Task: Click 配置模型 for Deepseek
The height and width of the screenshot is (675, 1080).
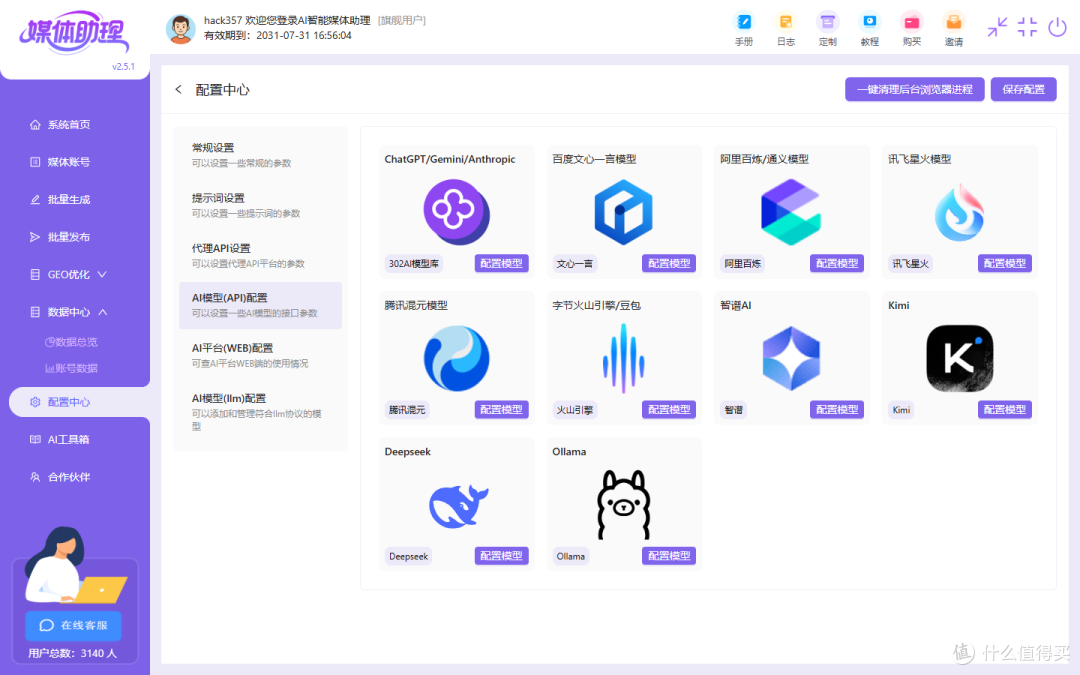Action: click(501, 556)
